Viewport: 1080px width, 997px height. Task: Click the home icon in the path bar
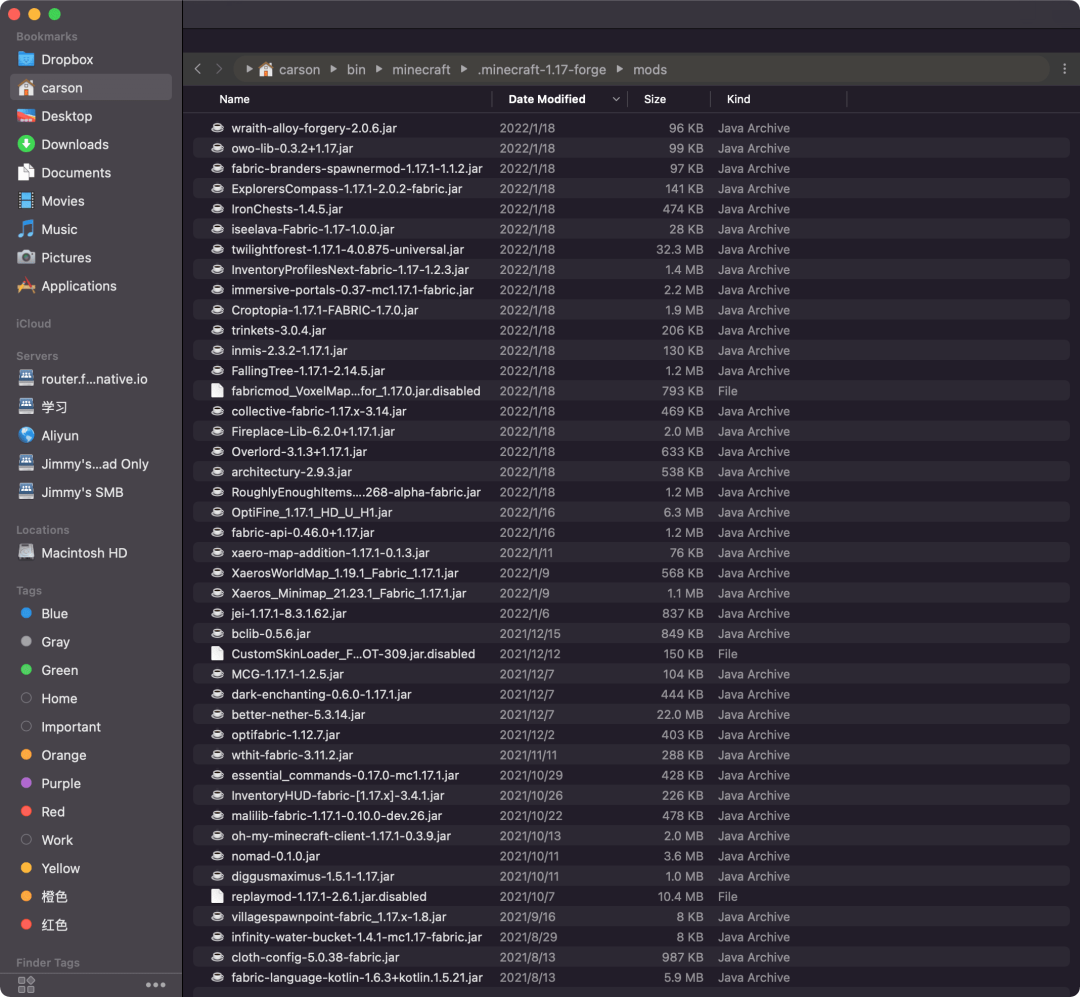pos(266,70)
